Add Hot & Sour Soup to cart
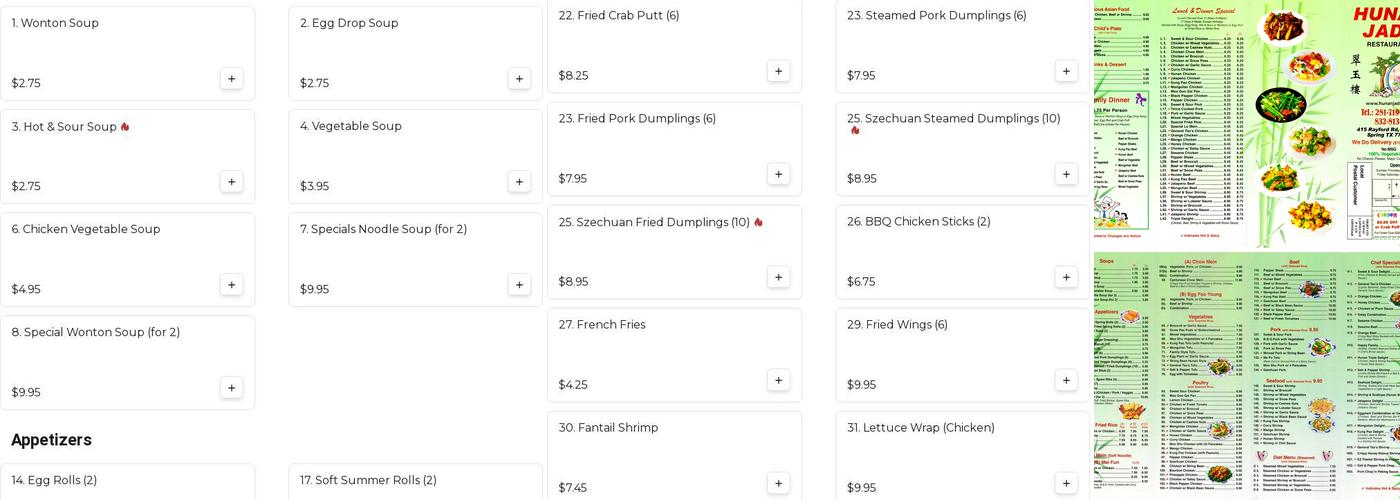Screen dimensions: 1400x500 pyautogui.click(x=231, y=182)
